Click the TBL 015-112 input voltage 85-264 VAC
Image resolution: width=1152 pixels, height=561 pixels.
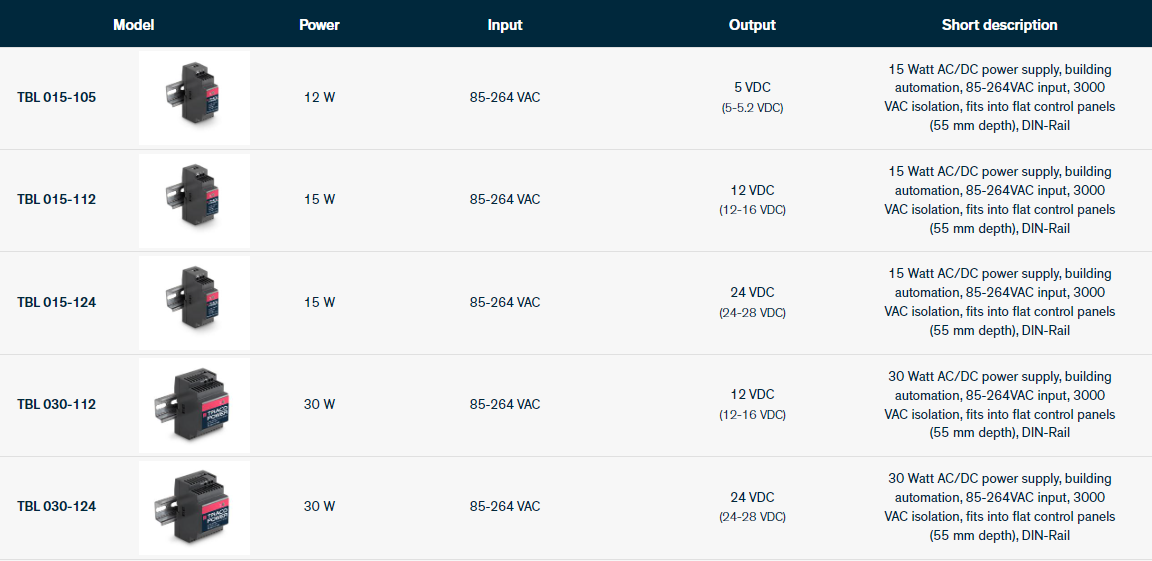pyautogui.click(x=505, y=200)
